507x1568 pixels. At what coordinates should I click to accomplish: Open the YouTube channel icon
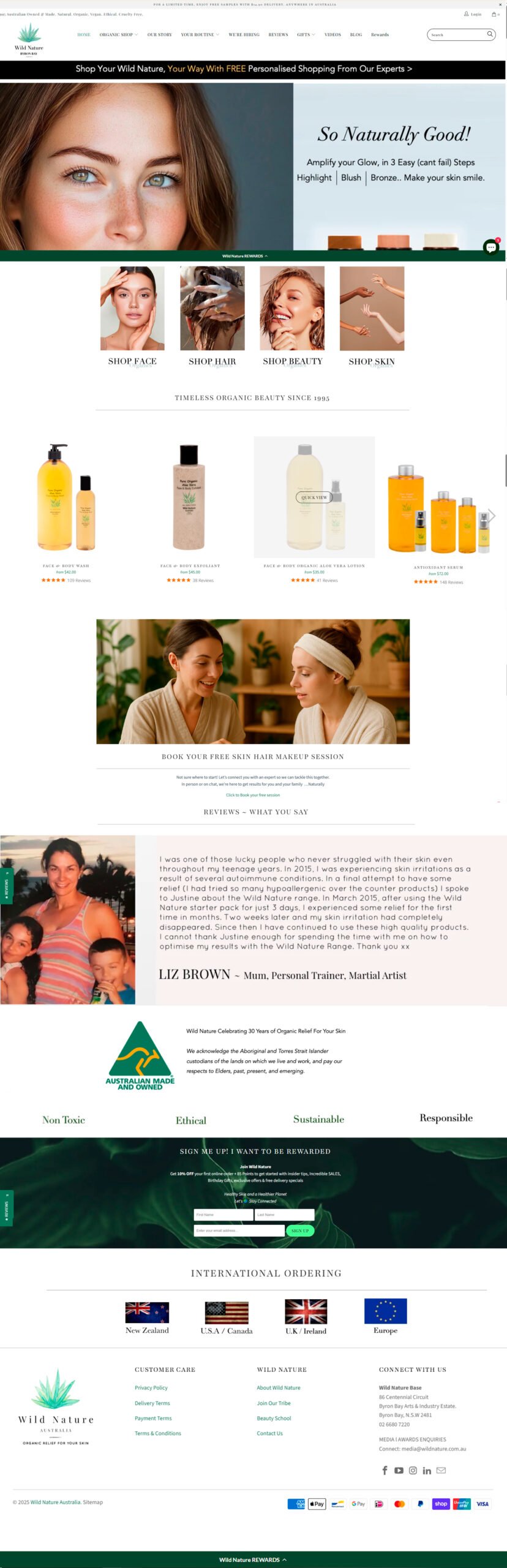[x=399, y=1471]
